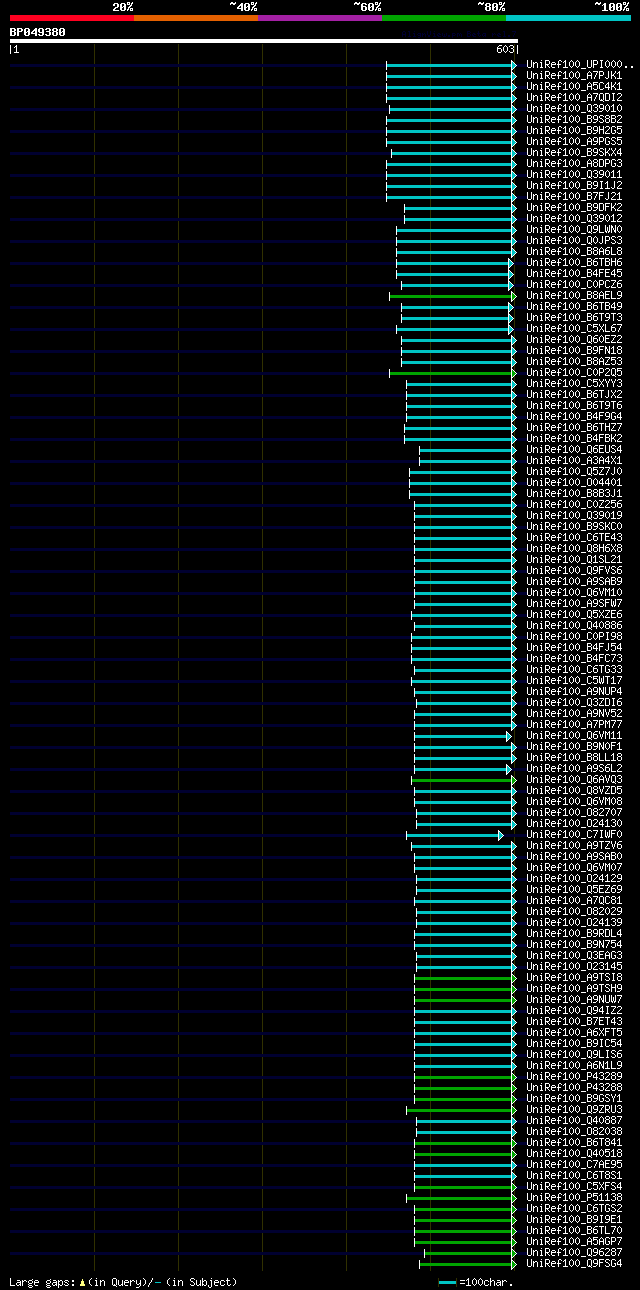Click green alignment bar for UniRef100_B8AEL9
The image size is (640, 1290).
click(x=453, y=295)
